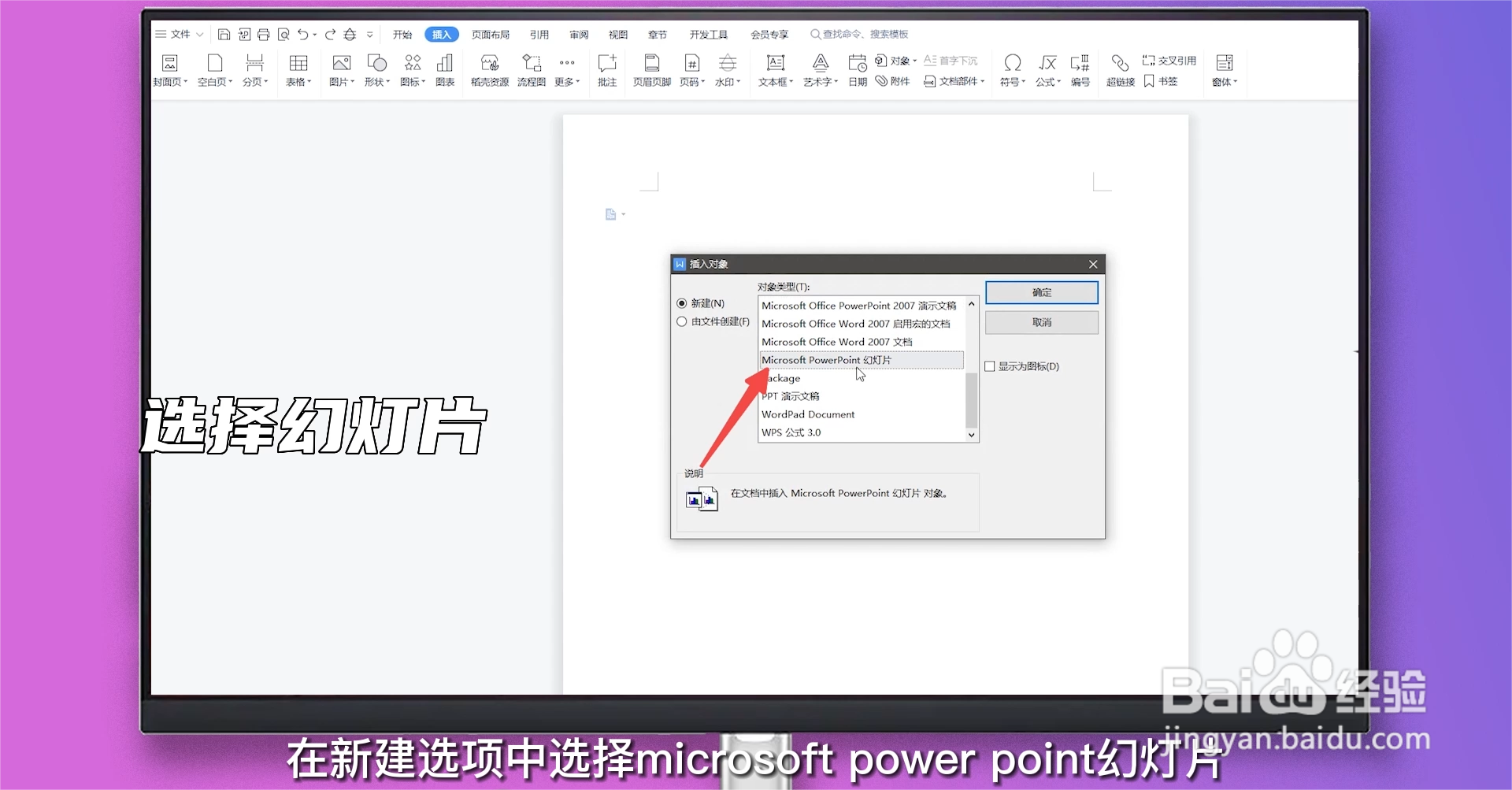The width and height of the screenshot is (1512, 790).
Task: Switch to the 章节 tab
Action: click(658, 35)
